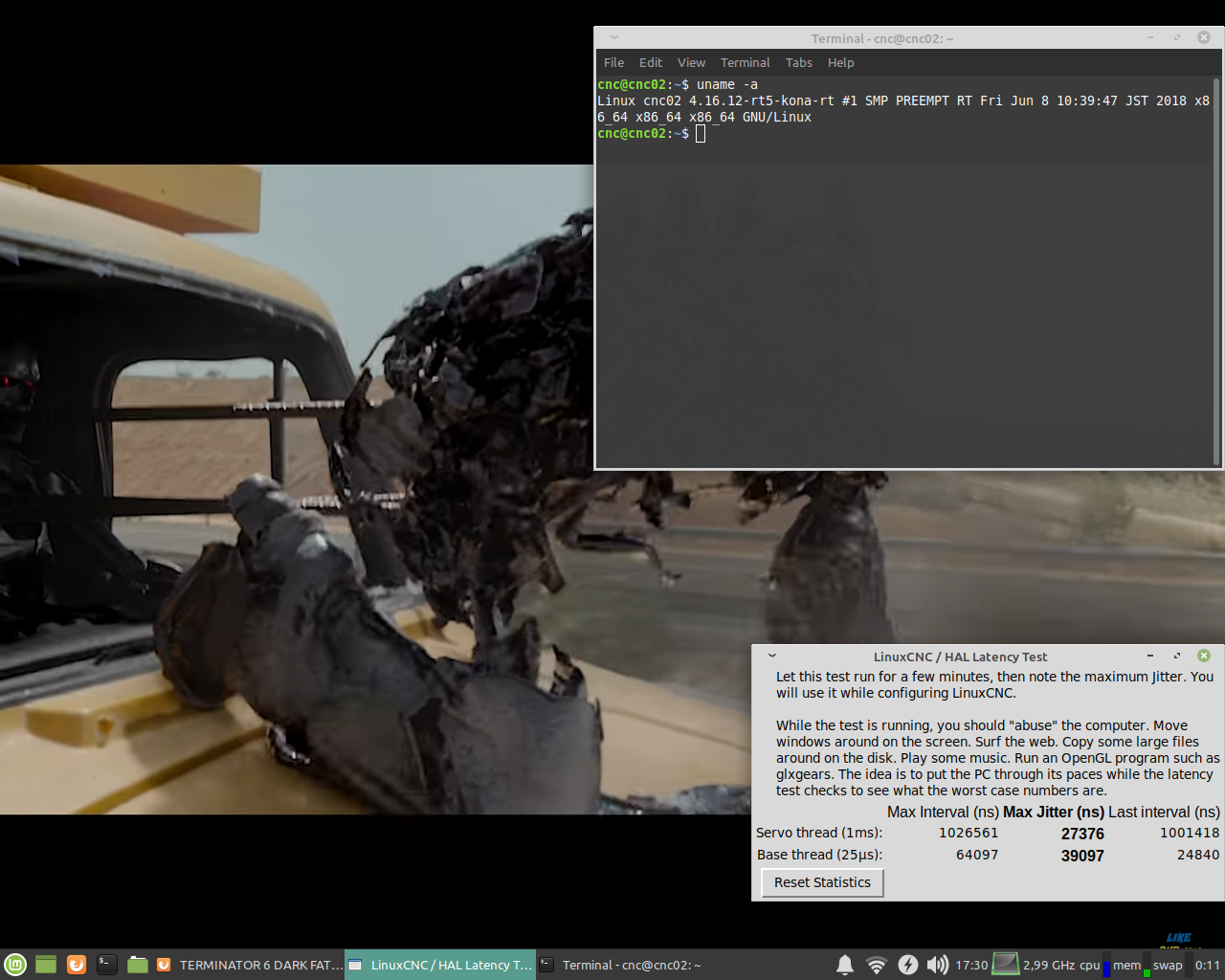The height and width of the screenshot is (980, 1225).
Task: Click the Servo thread (1ms) label
Action: click(819, 833)
